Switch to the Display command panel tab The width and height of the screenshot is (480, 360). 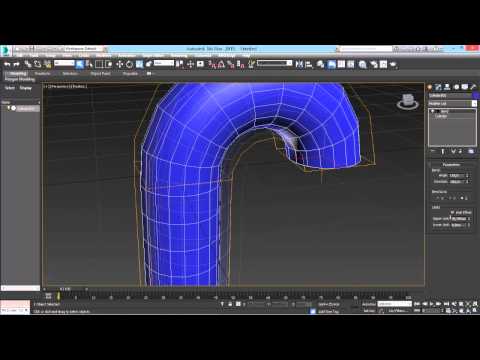[x=465, y=87]
